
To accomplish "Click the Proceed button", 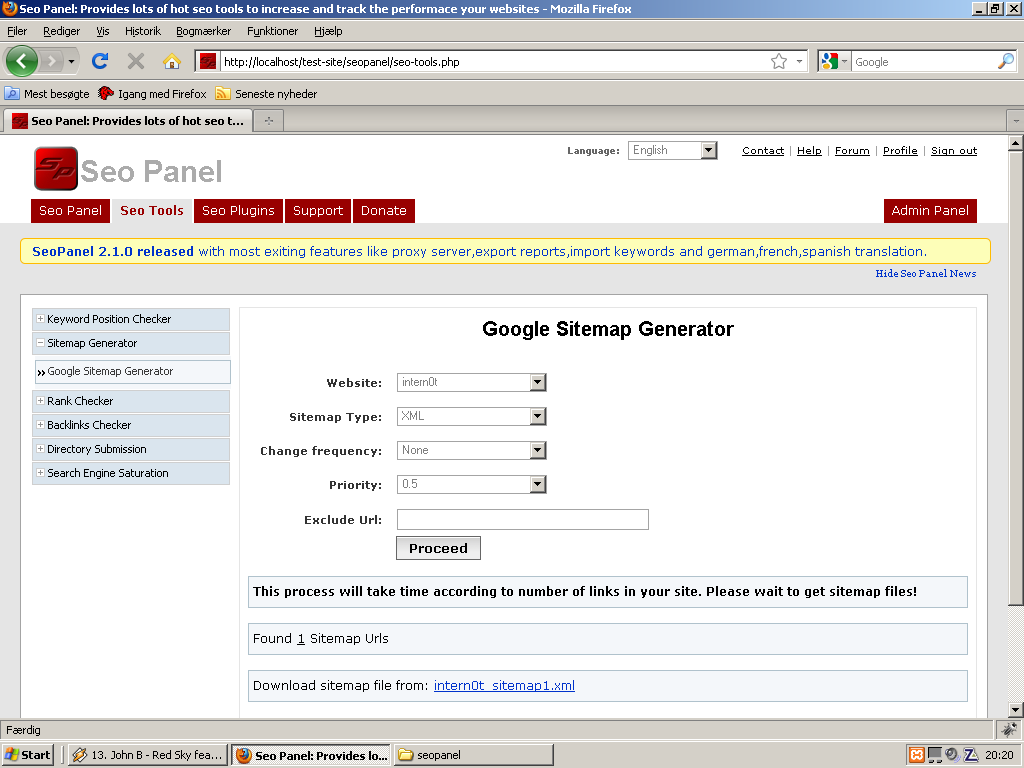I will (438, 548).
